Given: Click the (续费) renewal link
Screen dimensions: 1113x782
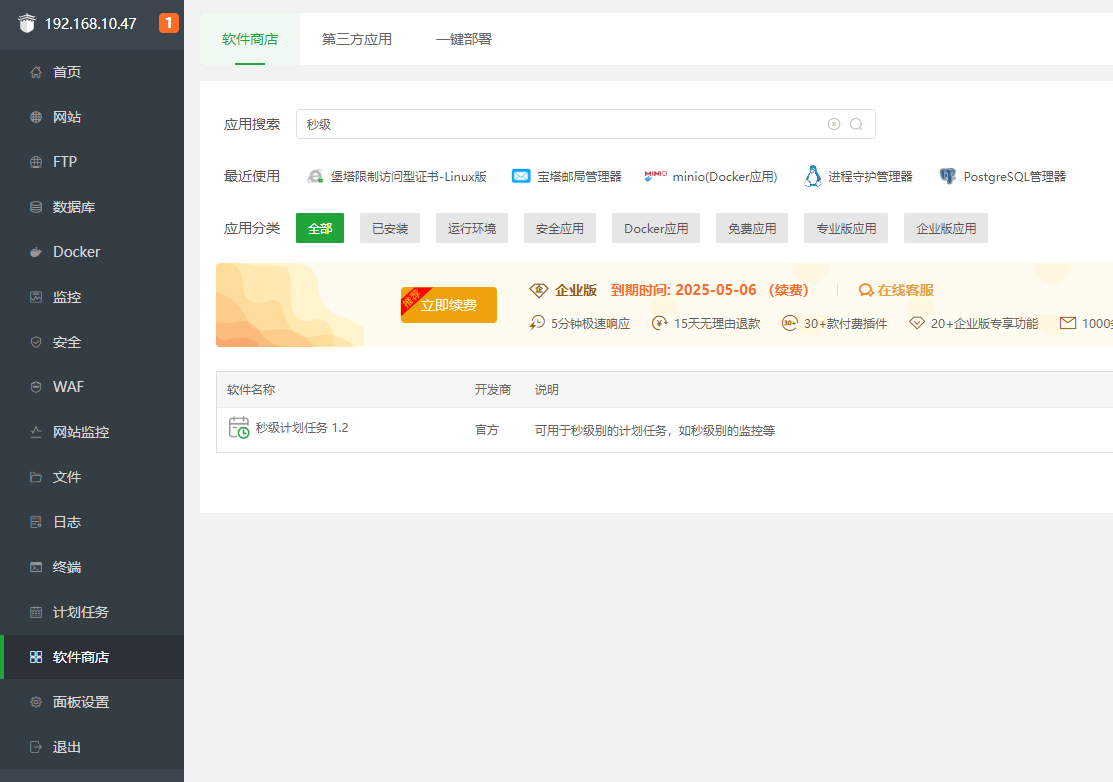Looking at the screenshot, I should tap(789, 290).
